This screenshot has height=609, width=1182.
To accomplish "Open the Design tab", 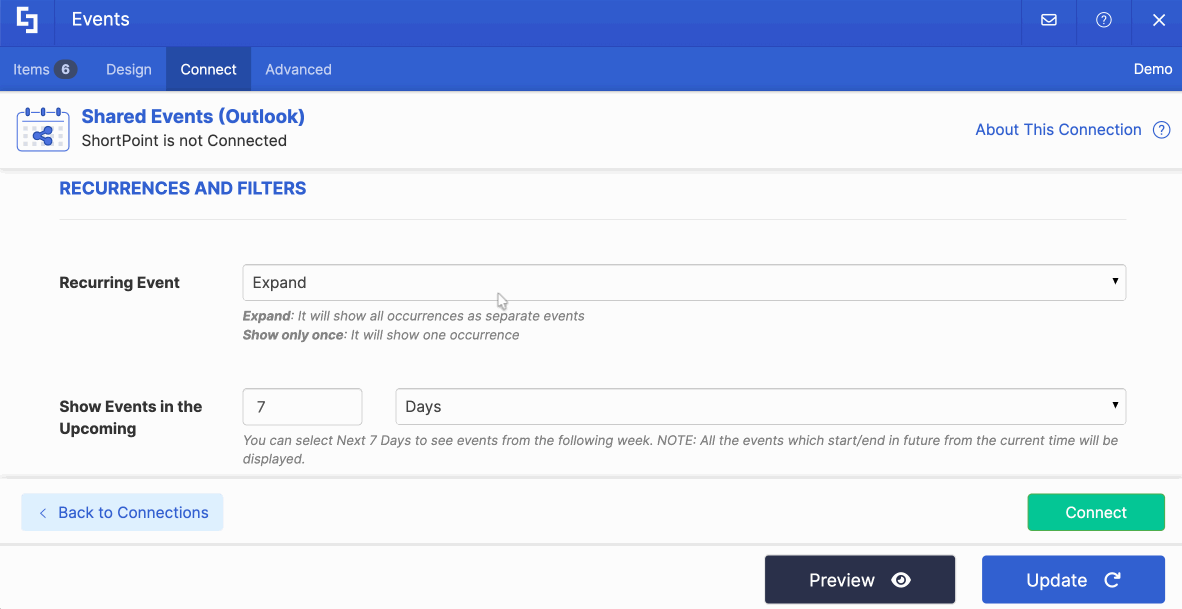I will tap(128, 69).
